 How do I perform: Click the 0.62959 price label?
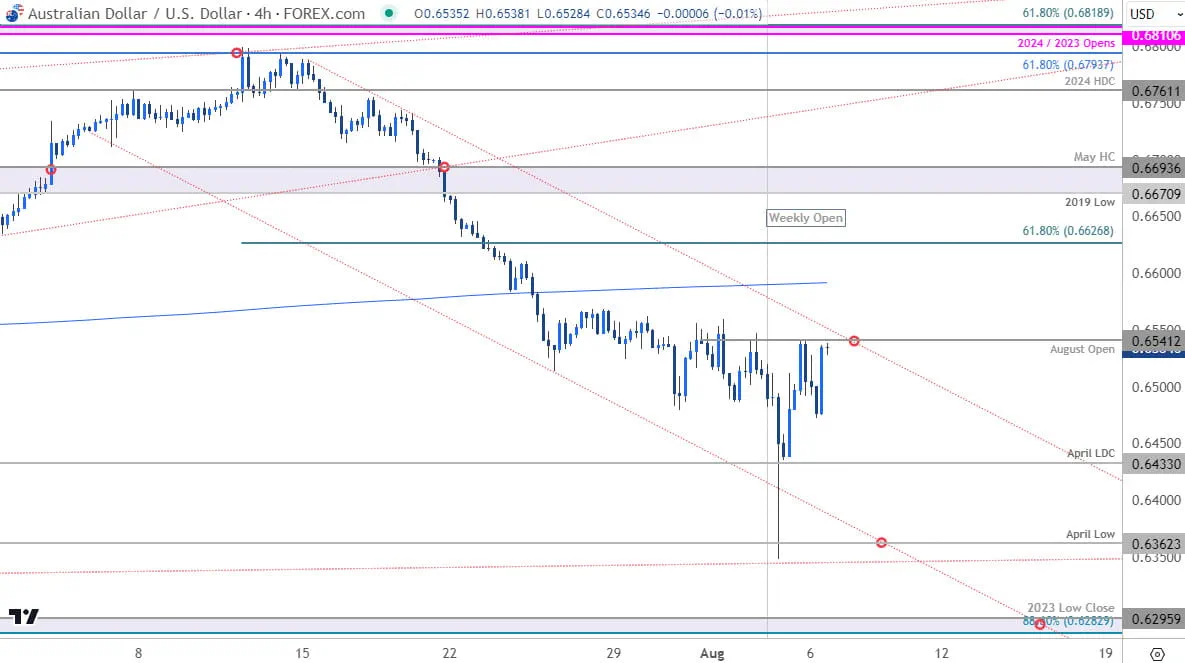[x=1154, y=618]
